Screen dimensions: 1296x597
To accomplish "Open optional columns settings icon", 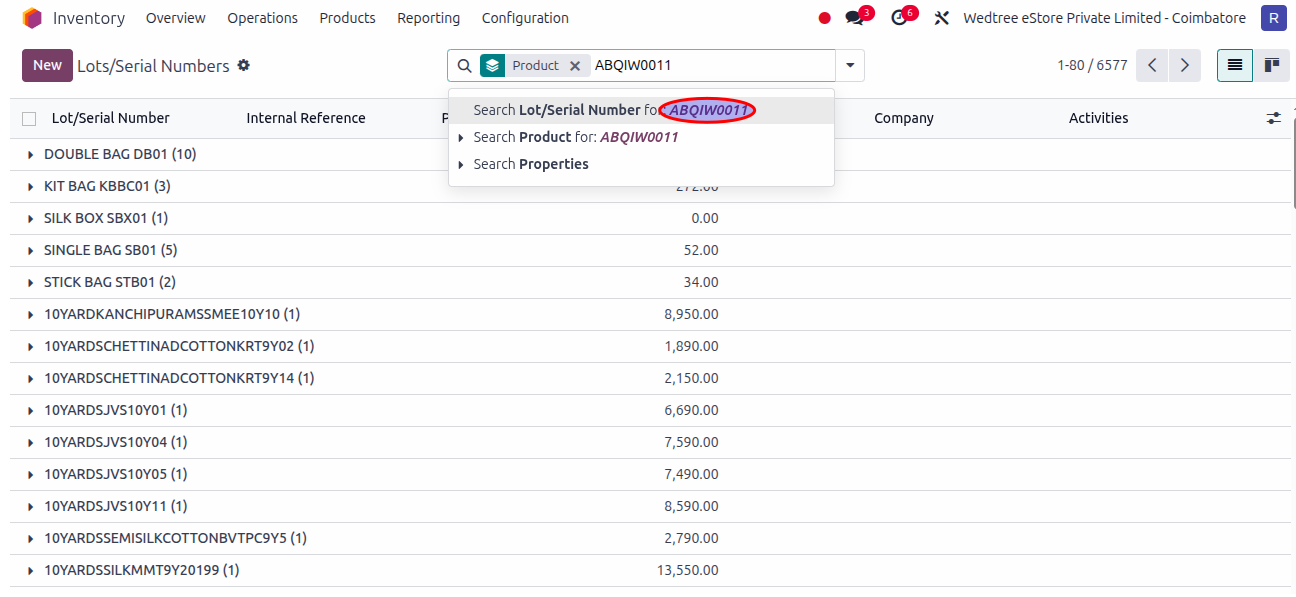I will pos(1273,118).
